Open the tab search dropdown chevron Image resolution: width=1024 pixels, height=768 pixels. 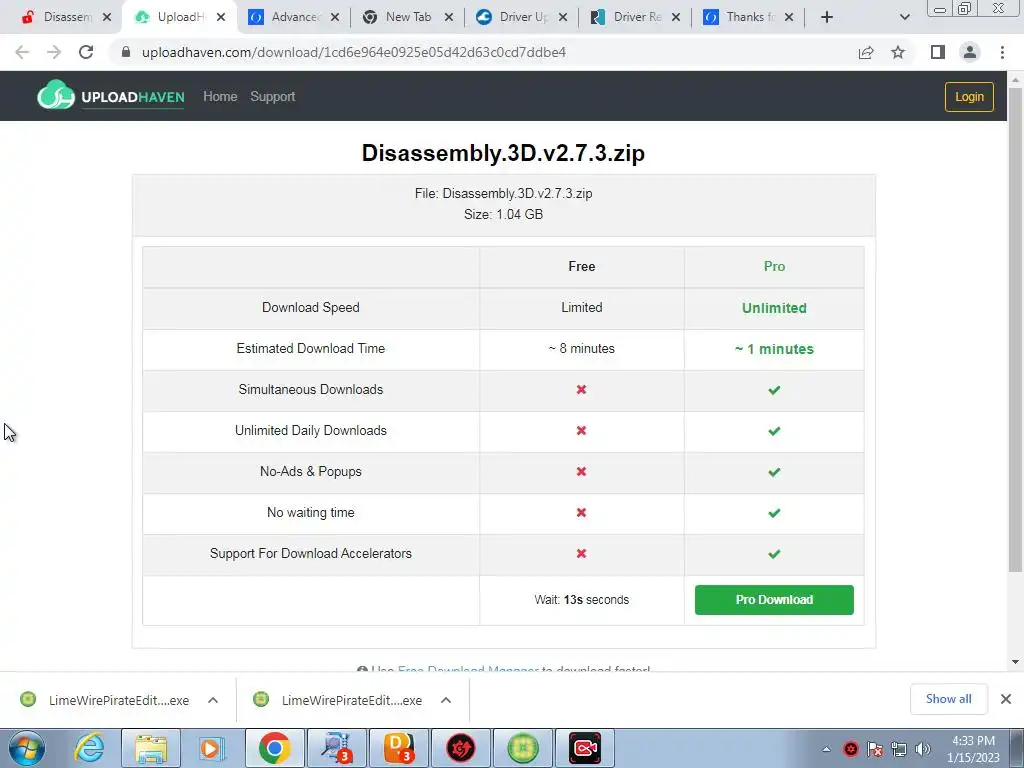(904, 17)
